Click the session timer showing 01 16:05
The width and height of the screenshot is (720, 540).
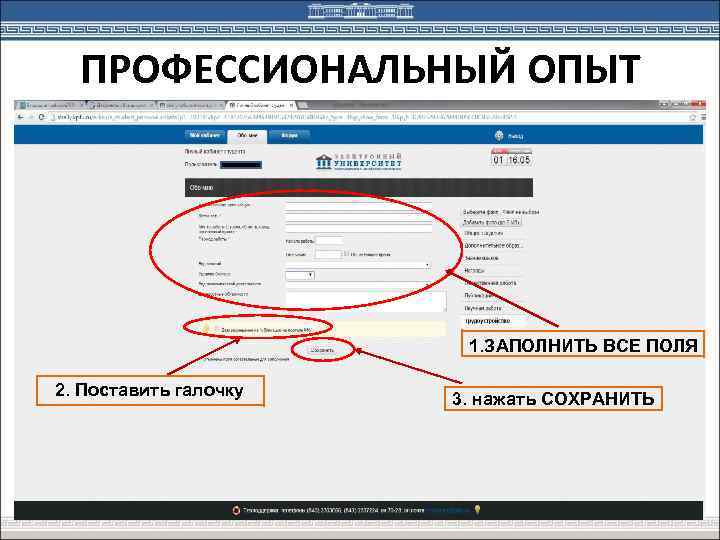(512, 158)
